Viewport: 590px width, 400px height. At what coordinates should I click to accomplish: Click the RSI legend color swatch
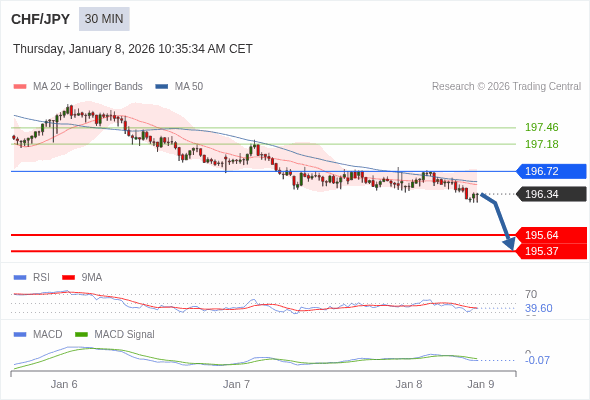pyautogui.click(x=20, y=278)
